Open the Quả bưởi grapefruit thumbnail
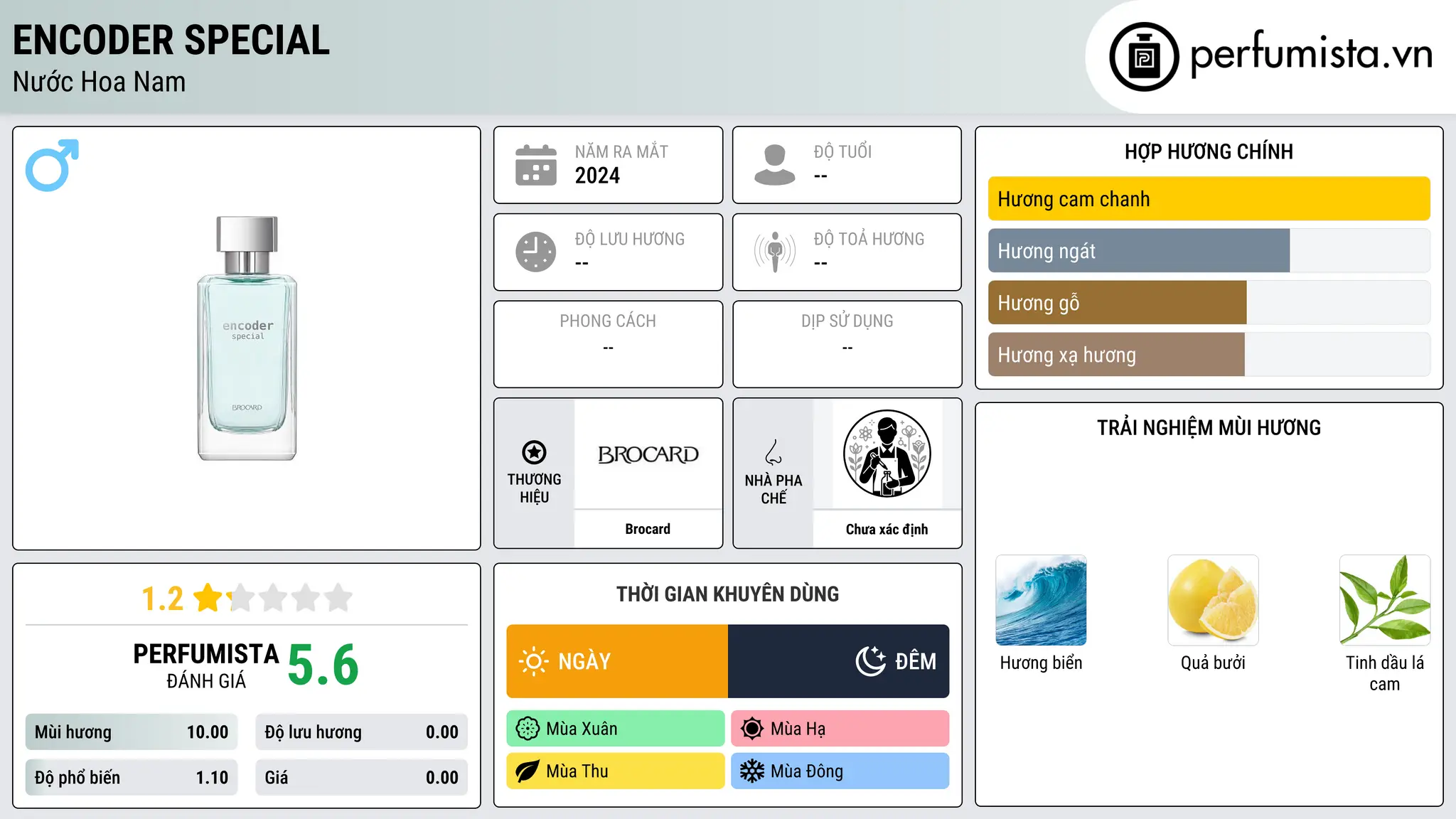Screen dimensions: 1456x819 click(x=1213, y=600)
